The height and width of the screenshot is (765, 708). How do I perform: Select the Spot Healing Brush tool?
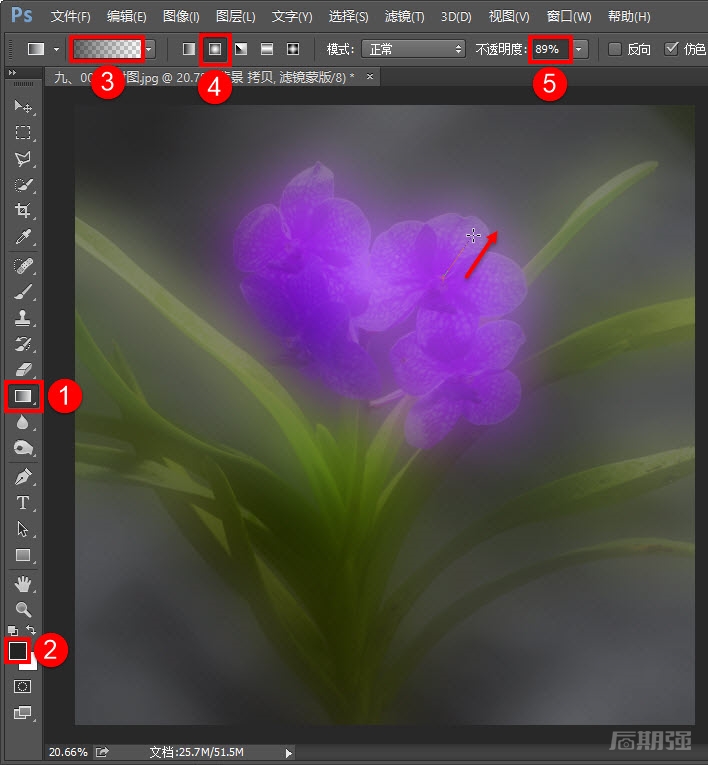(23, 266)
